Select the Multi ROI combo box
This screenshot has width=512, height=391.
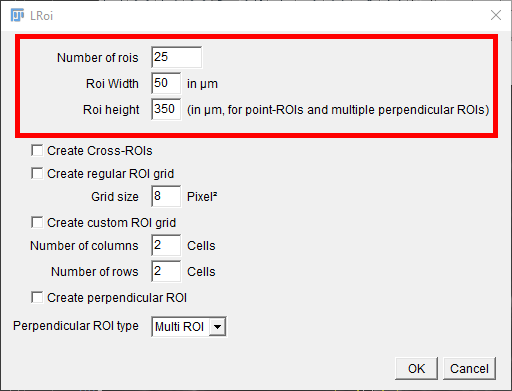pos(189,327)
